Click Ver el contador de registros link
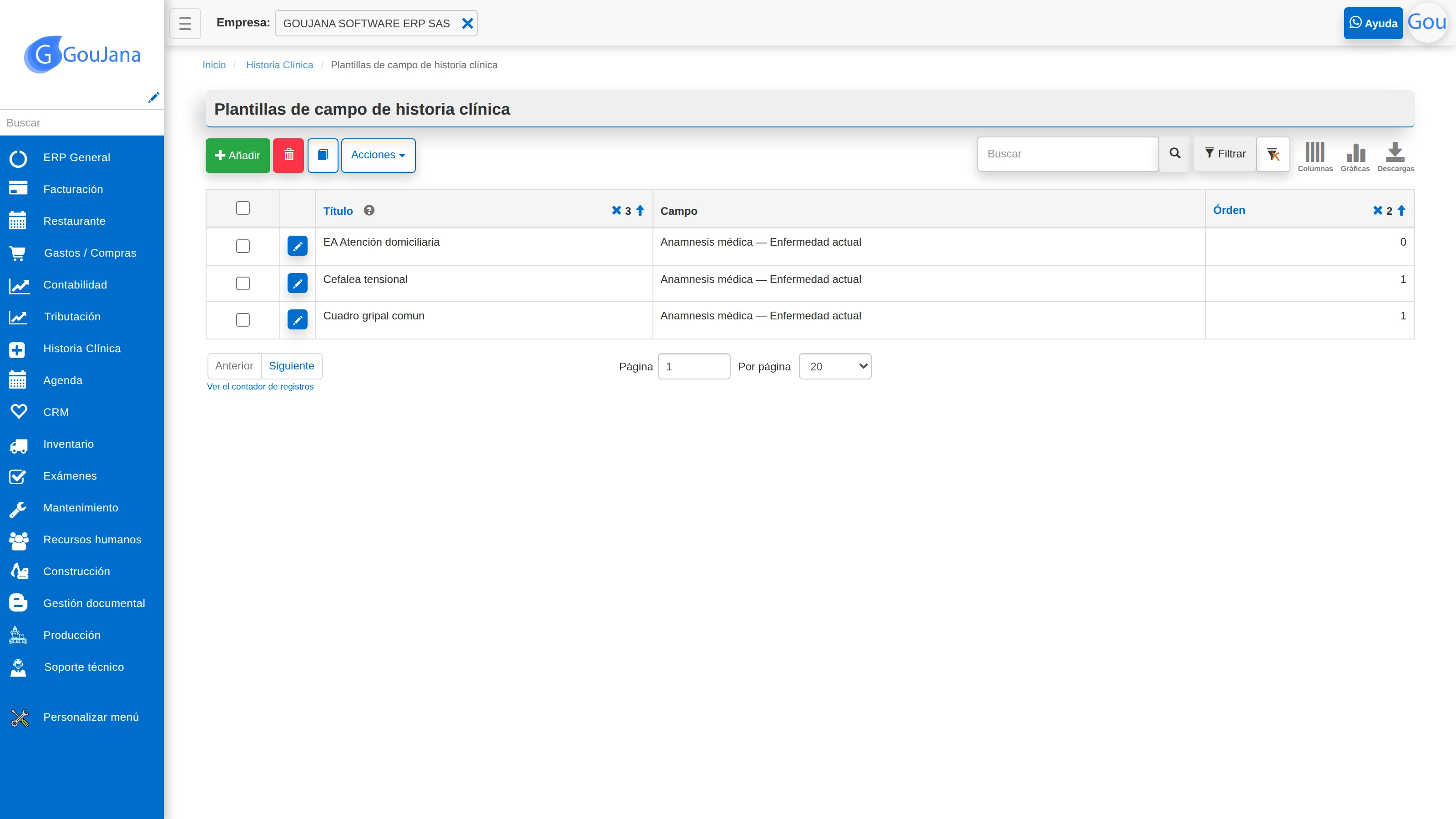Viewport: 1456px width, 819px height. pyautogui.click(x=260, y=387)
